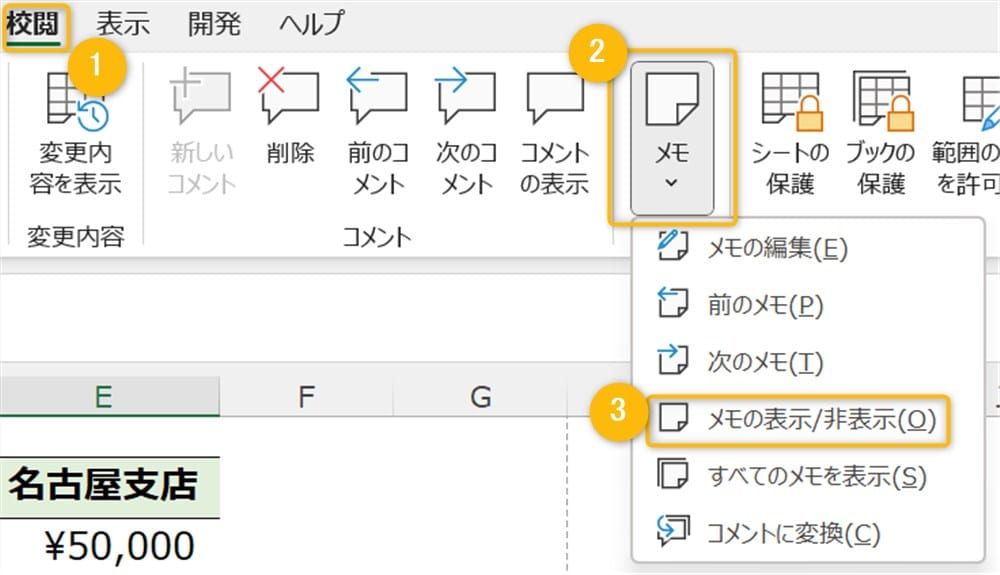Image resolution: width=1000 pixels, height=575 pixels.
Task: Open the Help (ヘルプ) tab
Action: coord(311,23)
